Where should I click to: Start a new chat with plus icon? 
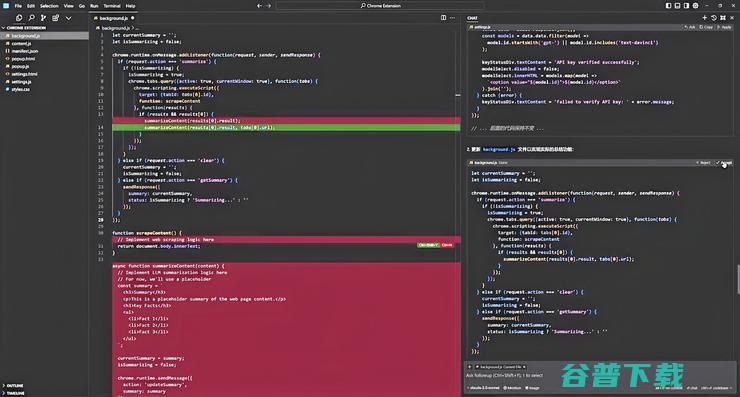[x=705, y=18]
